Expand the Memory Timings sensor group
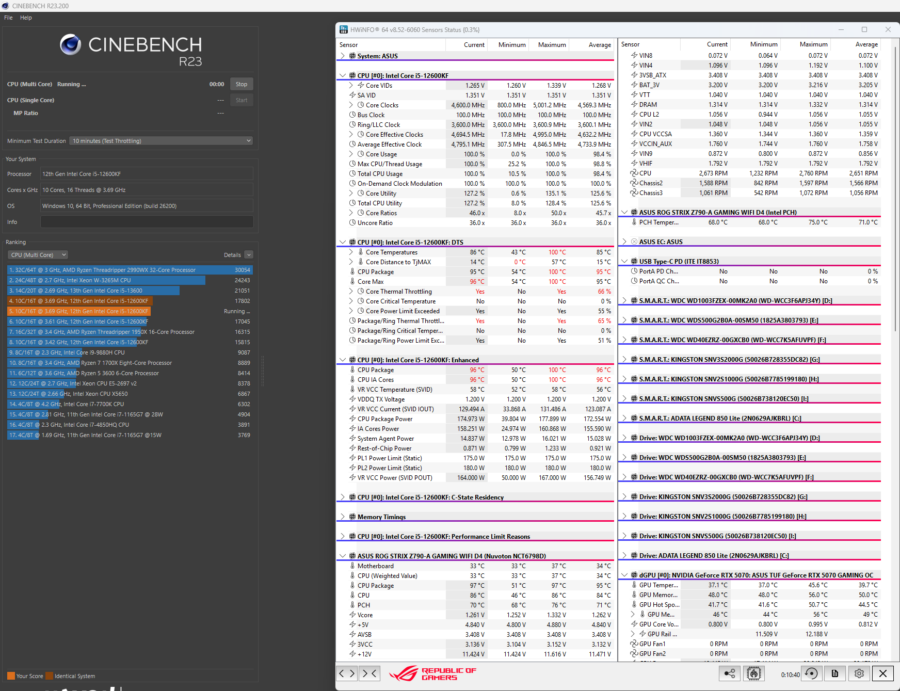This screenshot has height=691, width=900. coord(343,517)
